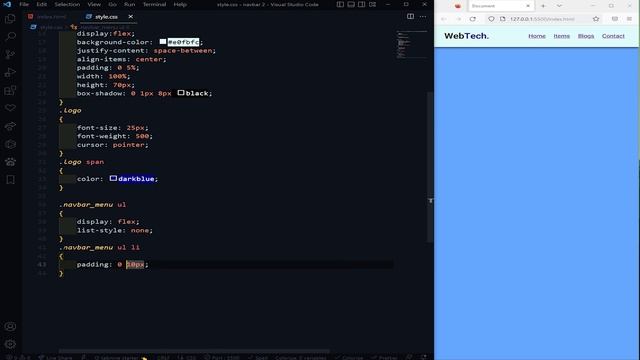Click the style.css breadcrumb item
Viewport: 640px width, 360px height.
point(51,27)
